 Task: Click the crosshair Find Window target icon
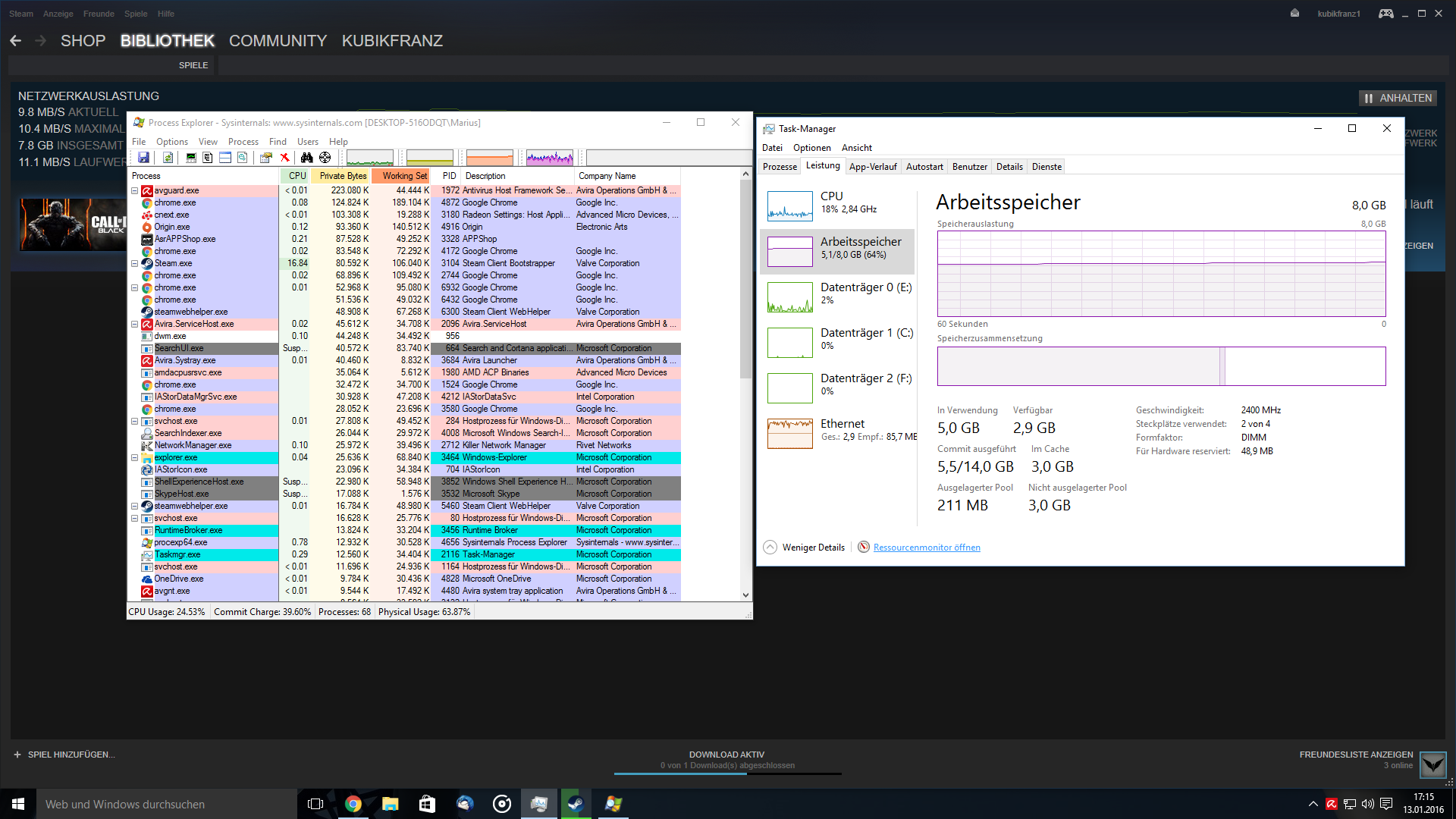point(325,158)
